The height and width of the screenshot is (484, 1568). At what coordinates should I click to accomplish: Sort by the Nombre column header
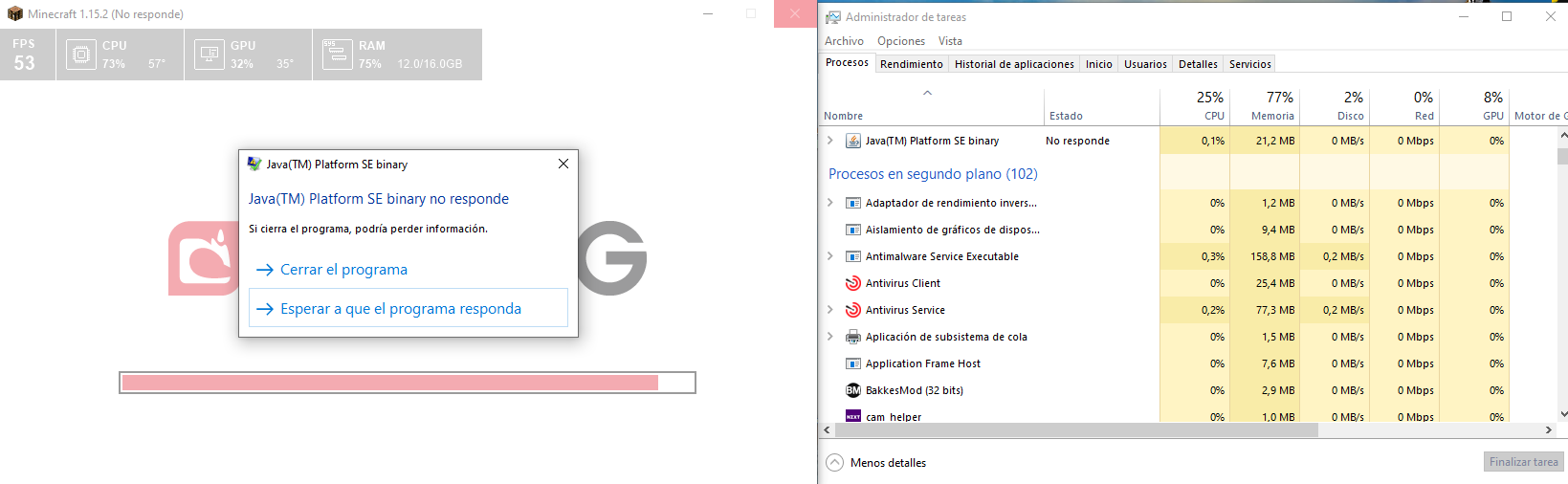tap(931, 107)
